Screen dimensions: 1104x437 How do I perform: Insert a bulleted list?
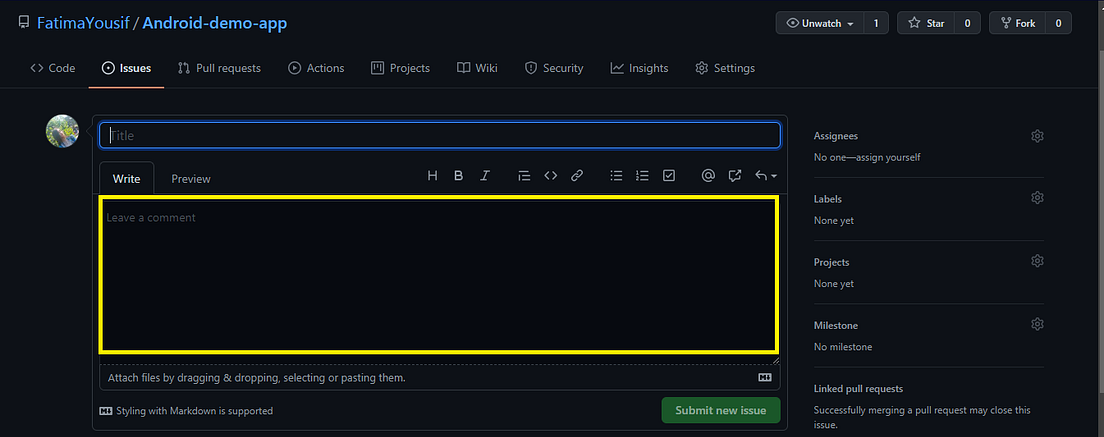point(616,176)
